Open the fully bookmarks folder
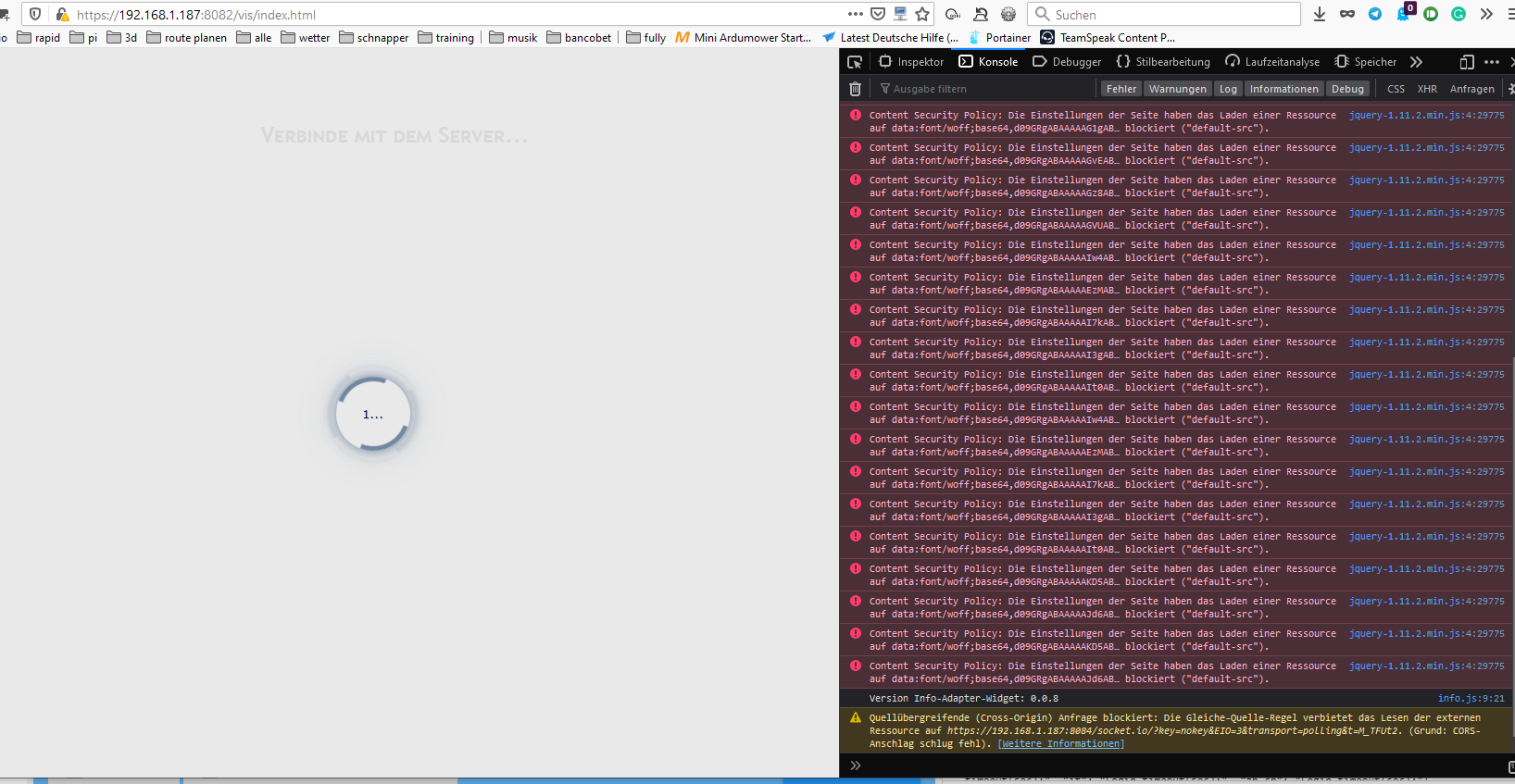 click(646, 38)
